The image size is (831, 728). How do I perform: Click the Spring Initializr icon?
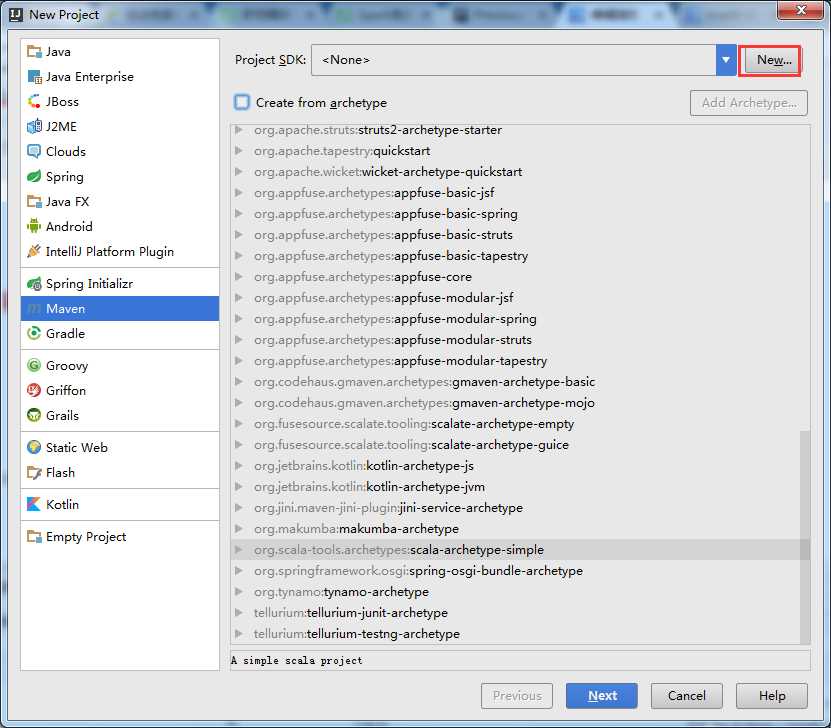pos(34,283)
